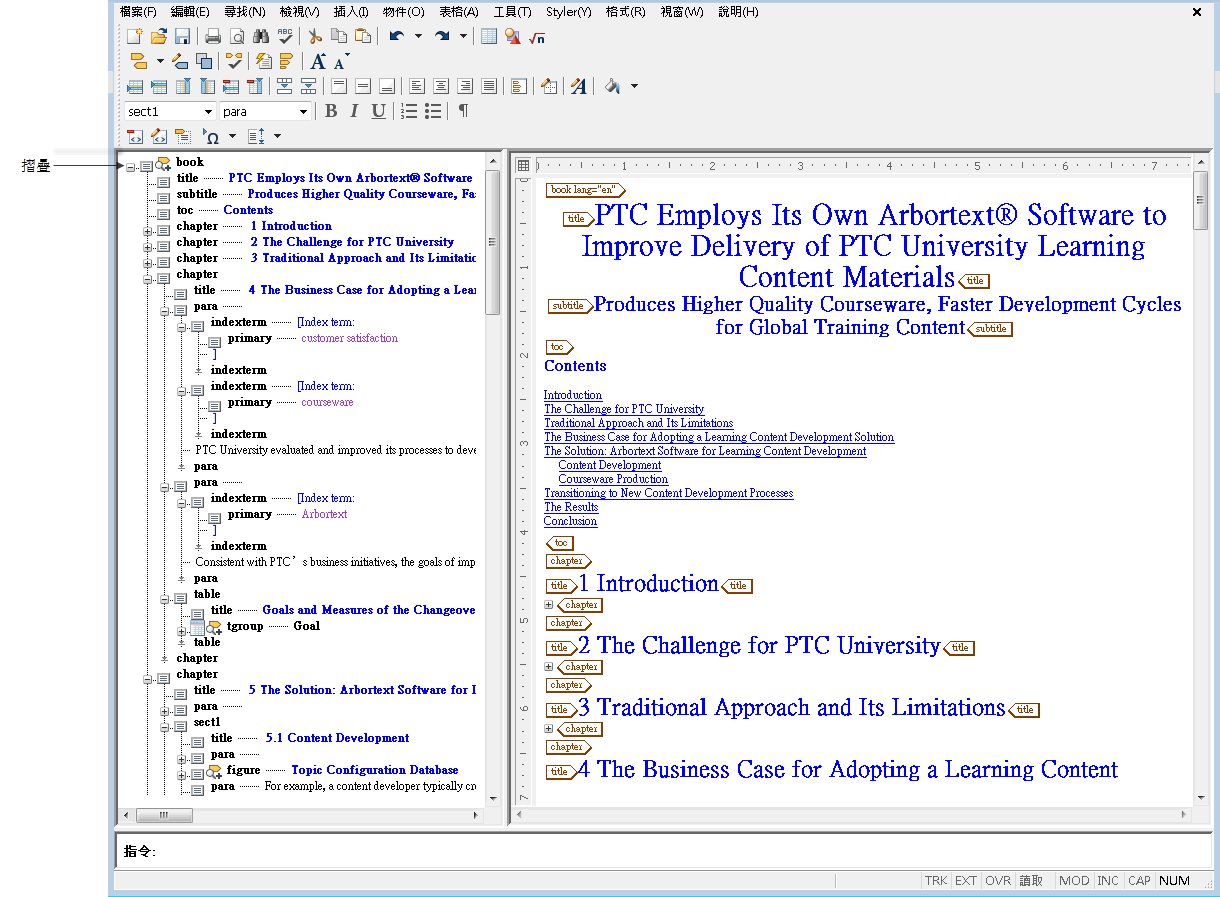
Task: Undo the last action arrow icon
Action: [x=397, y=37]
